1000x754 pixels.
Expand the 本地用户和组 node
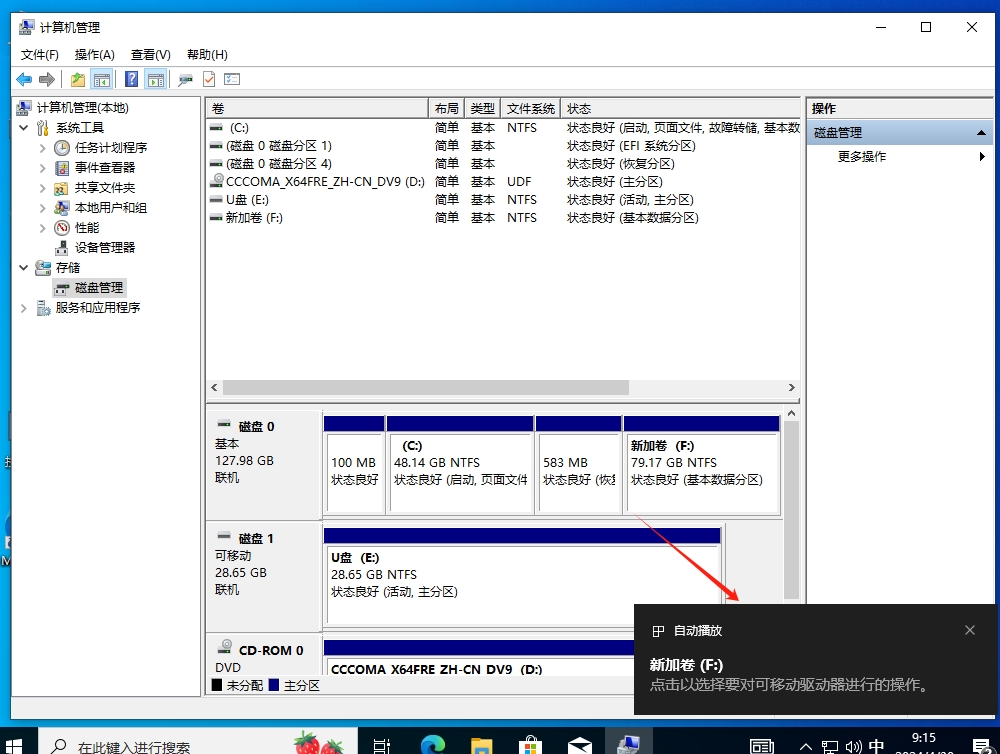pos(42,208)
